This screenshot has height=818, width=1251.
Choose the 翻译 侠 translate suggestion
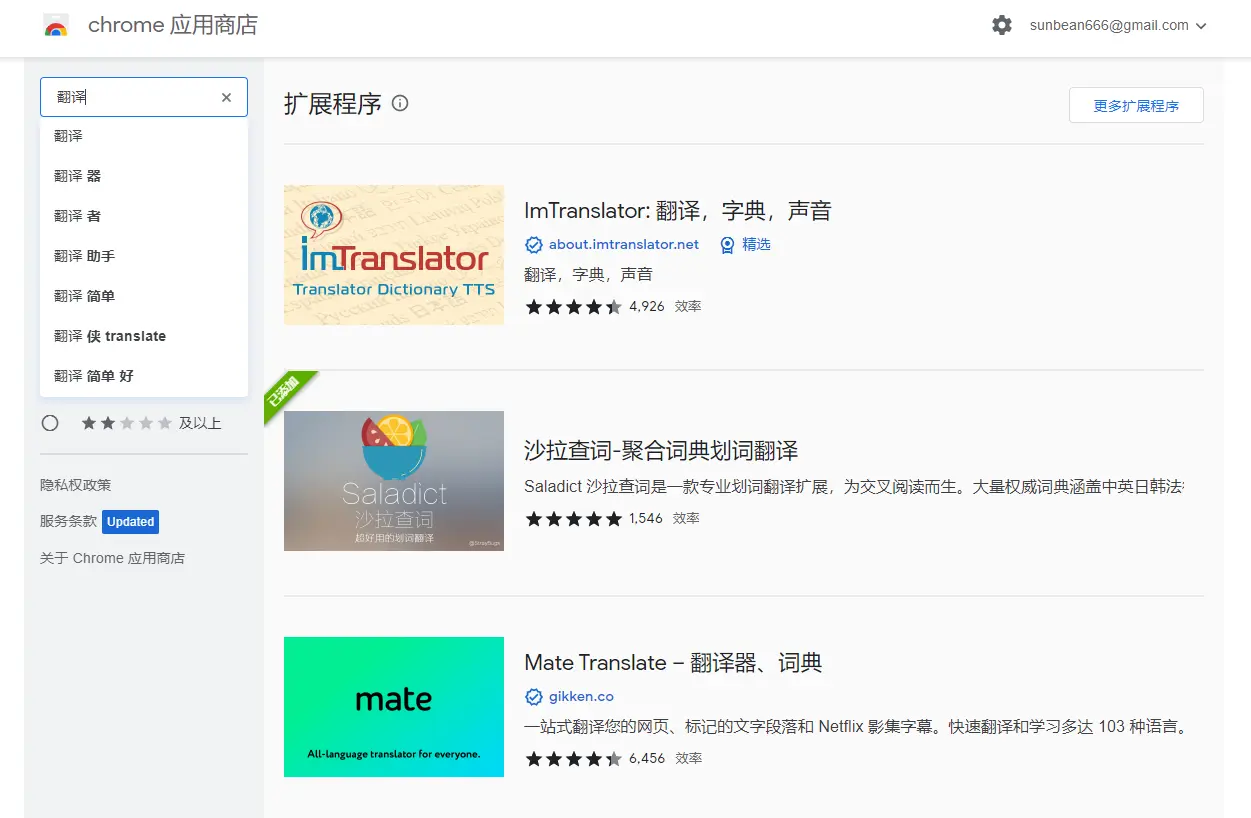[x=144, y=336]
